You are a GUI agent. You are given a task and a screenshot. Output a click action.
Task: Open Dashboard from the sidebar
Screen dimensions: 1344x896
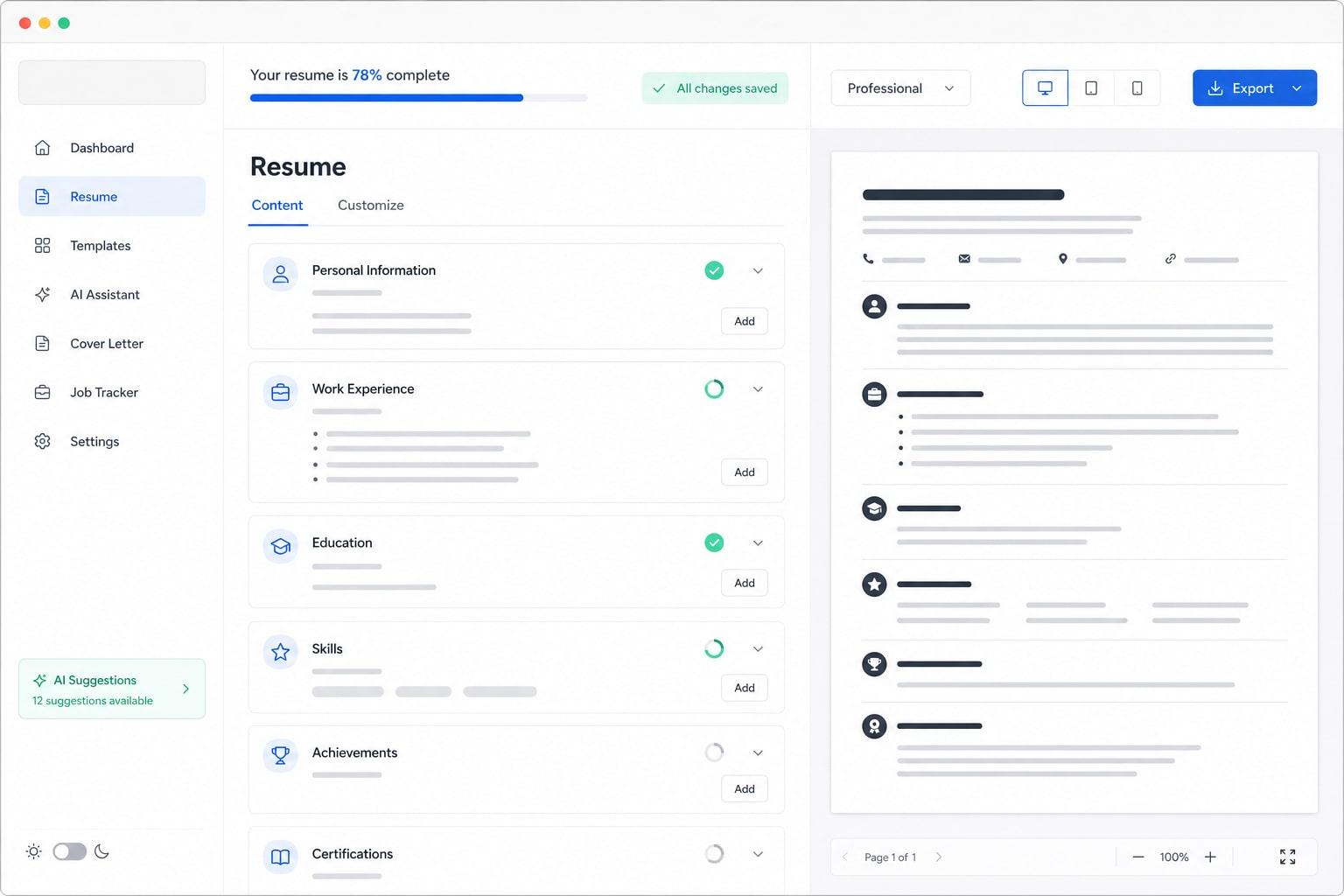click(112, 148)
